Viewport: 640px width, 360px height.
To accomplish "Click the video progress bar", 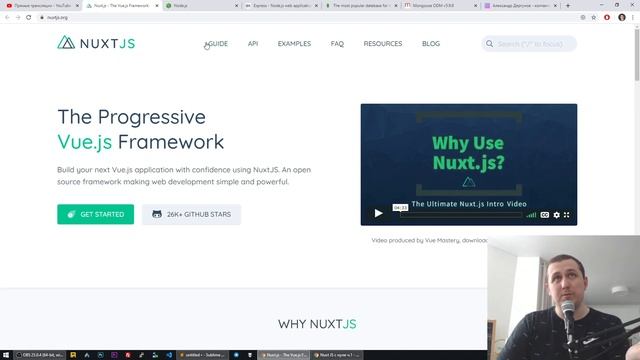I will tap(461, 215).
